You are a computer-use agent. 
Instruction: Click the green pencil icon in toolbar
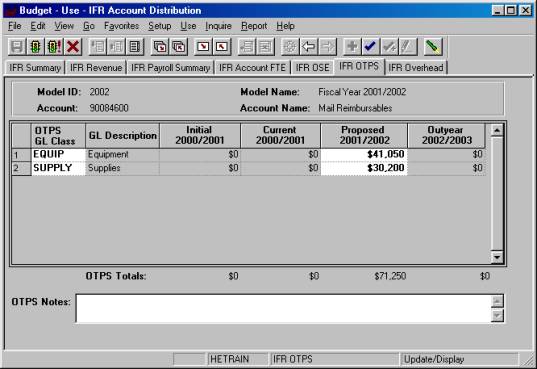tap(433, 46)
